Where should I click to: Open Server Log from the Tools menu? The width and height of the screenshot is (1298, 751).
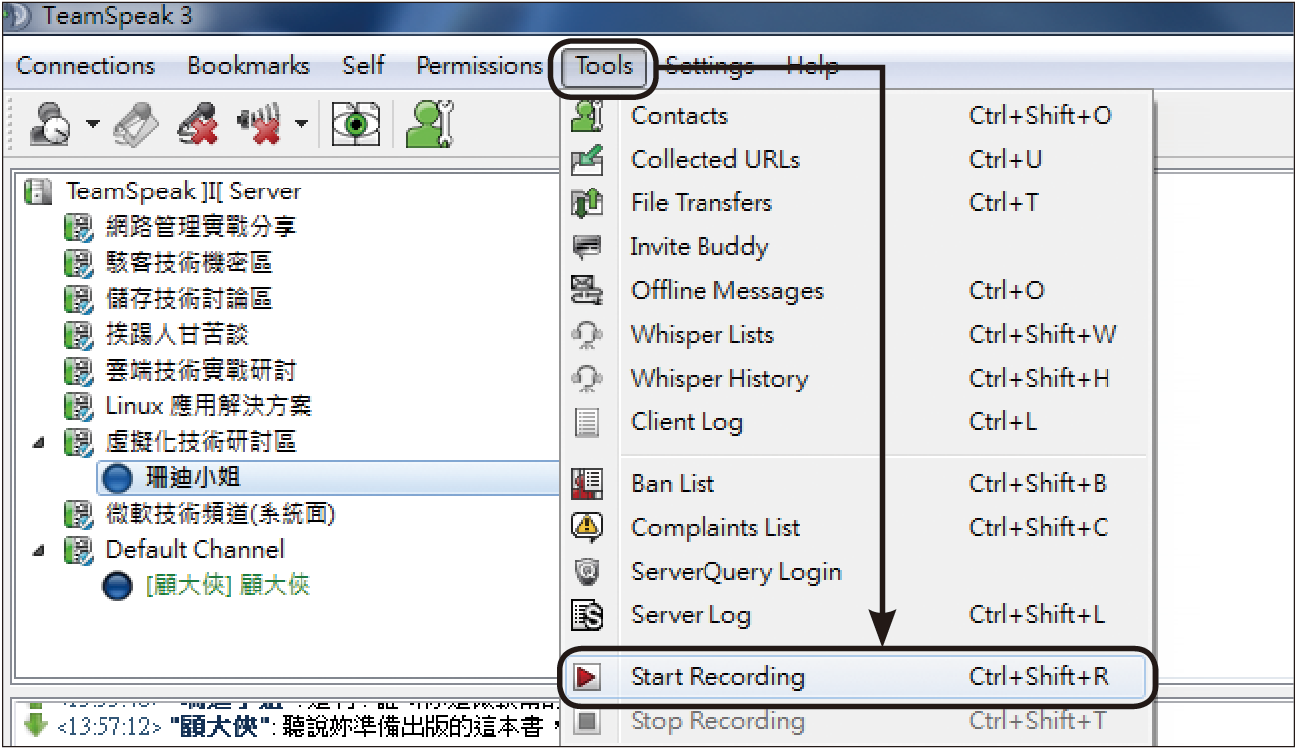[x=858, y=615]
